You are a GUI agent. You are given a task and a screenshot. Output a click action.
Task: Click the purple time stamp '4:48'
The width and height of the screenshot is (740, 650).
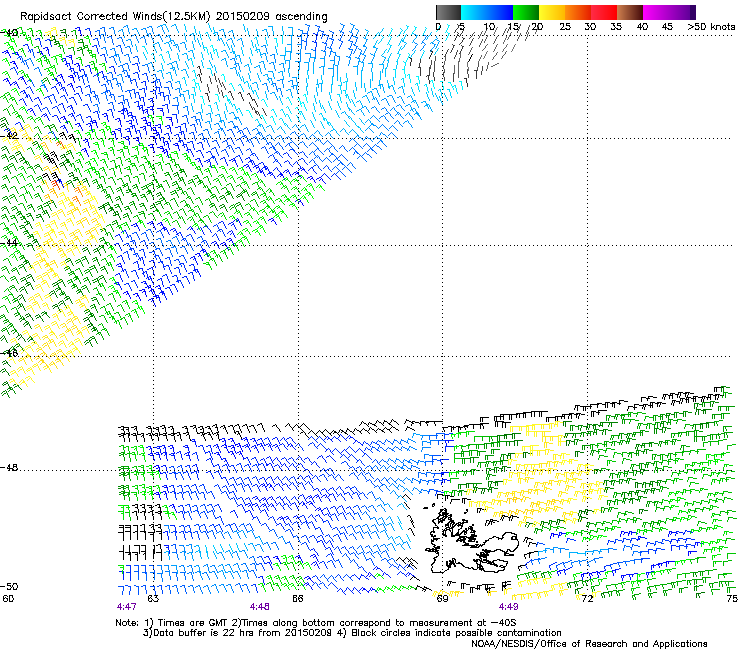coord(260,607)
